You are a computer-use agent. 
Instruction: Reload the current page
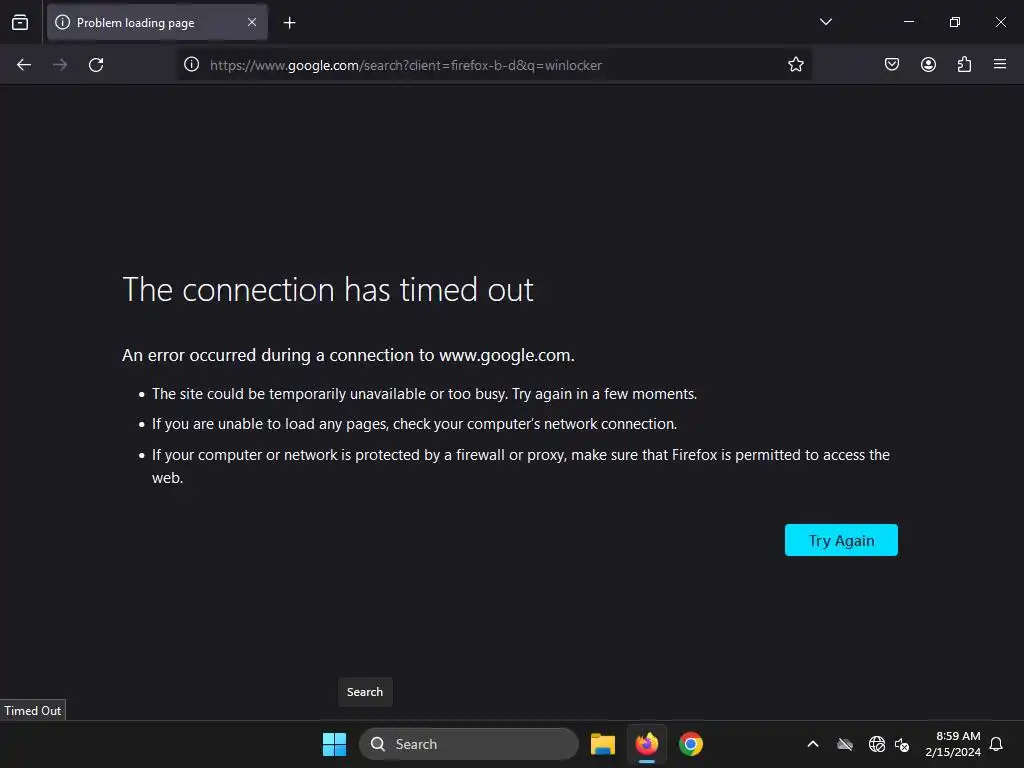96,65
